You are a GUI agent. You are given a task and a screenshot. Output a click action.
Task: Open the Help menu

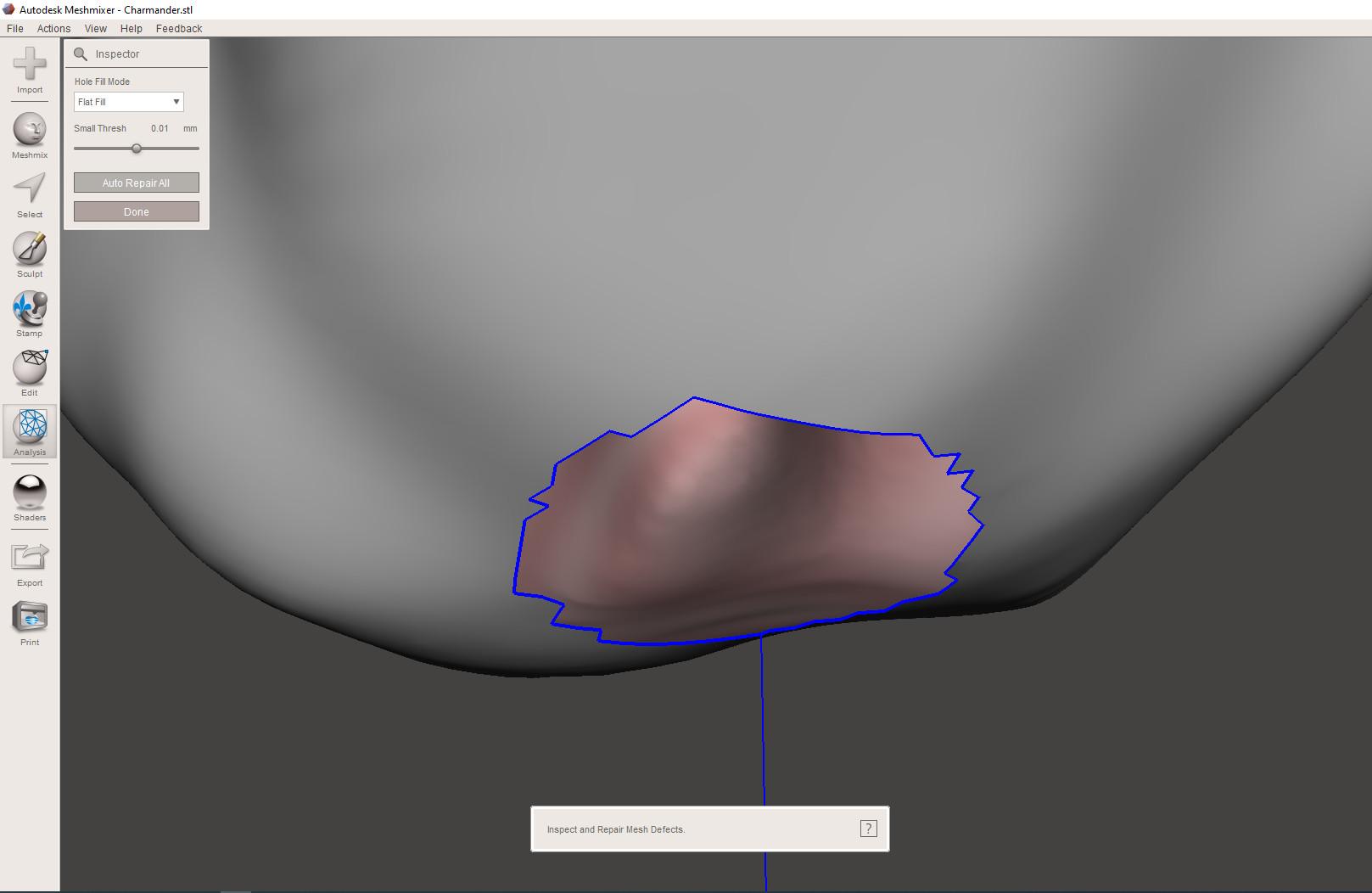click(x=132, y=28)
